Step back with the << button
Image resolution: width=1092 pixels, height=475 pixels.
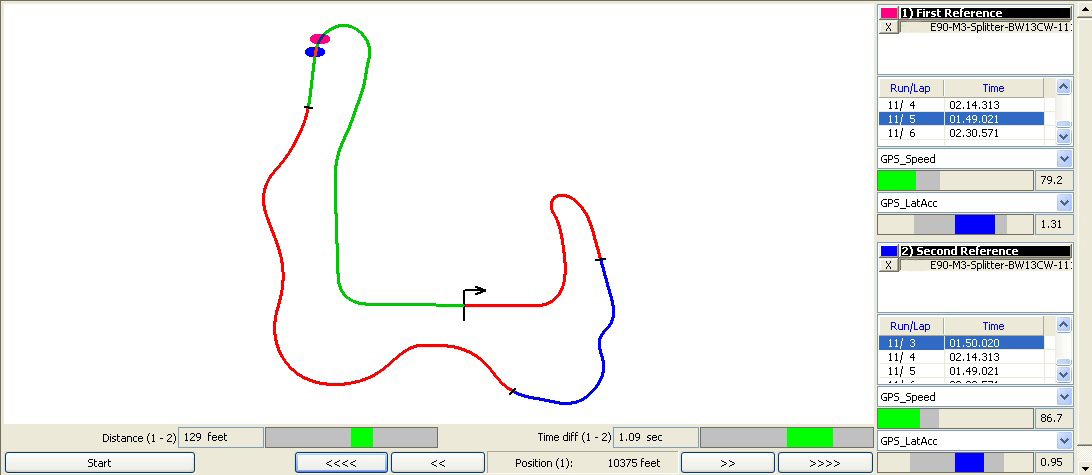click(437, 463)
